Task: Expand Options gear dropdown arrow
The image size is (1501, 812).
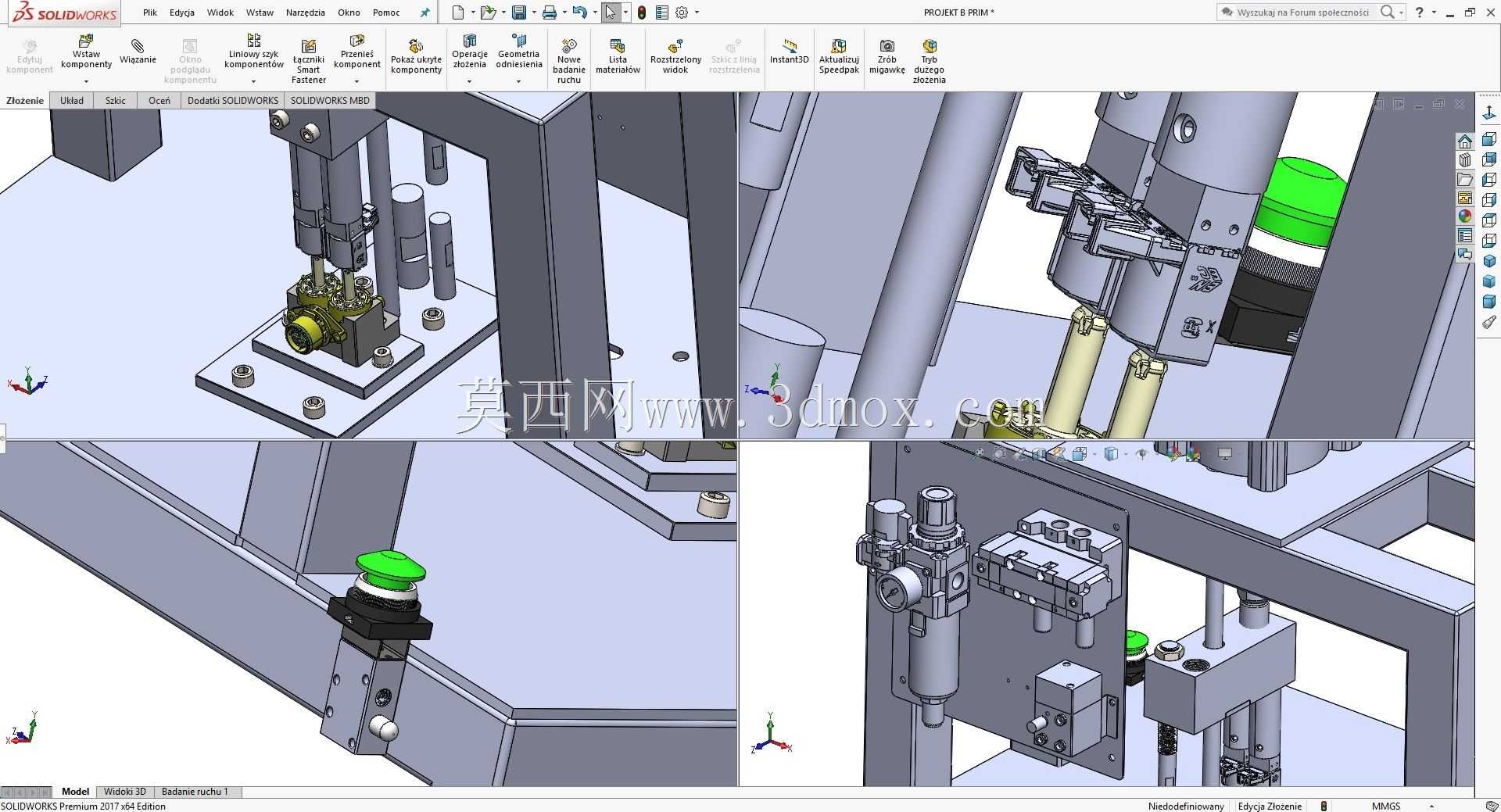Action: click(x=697, y=13)
